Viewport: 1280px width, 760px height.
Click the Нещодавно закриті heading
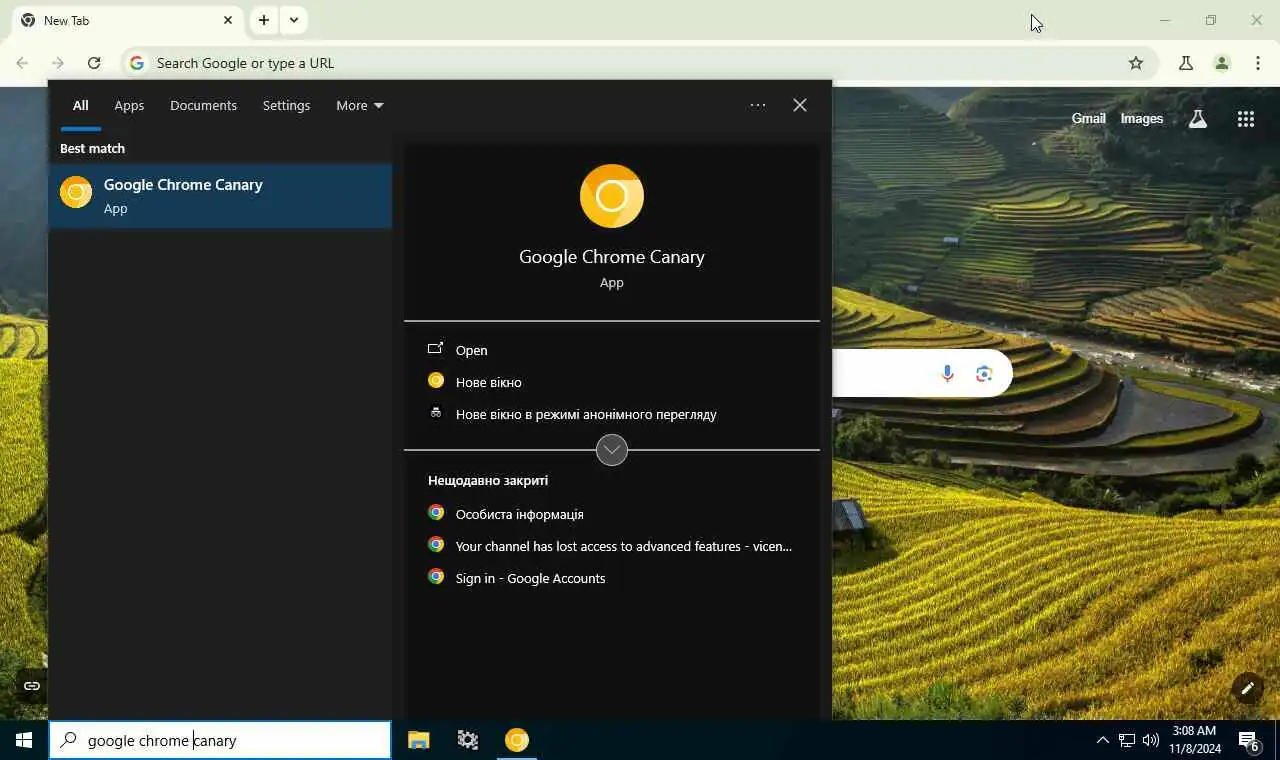pyautogui.click(x=488, y=480)
